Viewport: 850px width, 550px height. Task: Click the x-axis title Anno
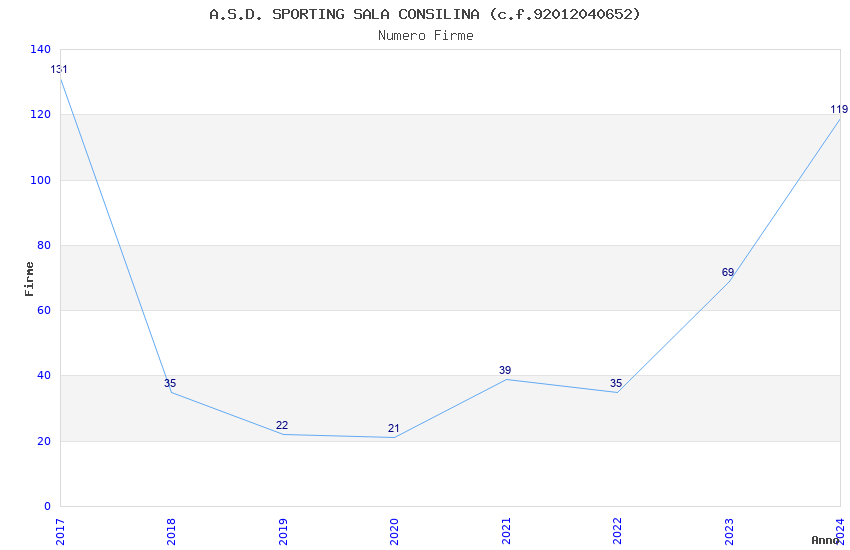click(825, 540)
